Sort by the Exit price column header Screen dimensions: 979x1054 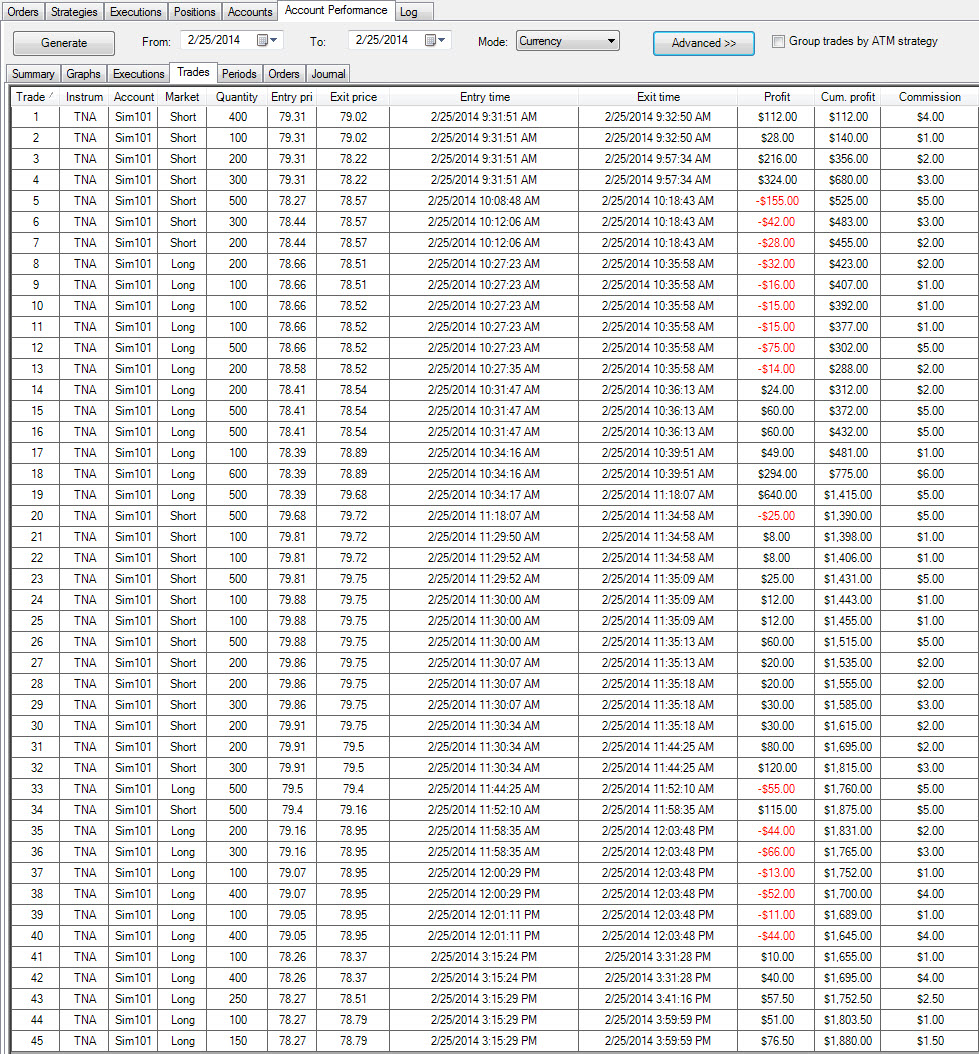353,97
